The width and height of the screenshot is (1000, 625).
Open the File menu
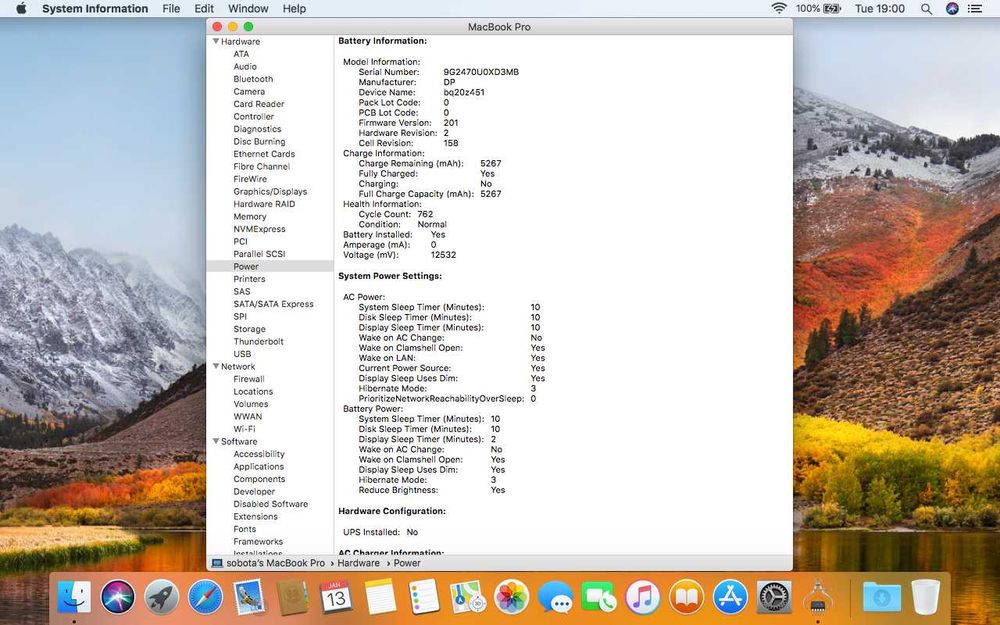171,8
